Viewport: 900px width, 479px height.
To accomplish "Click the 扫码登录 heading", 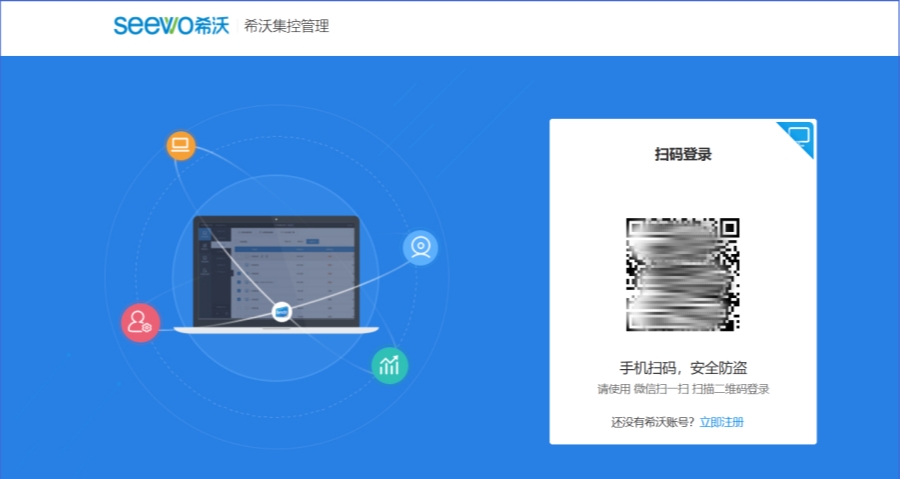I will pyautogui.click(x=683, y=154).
